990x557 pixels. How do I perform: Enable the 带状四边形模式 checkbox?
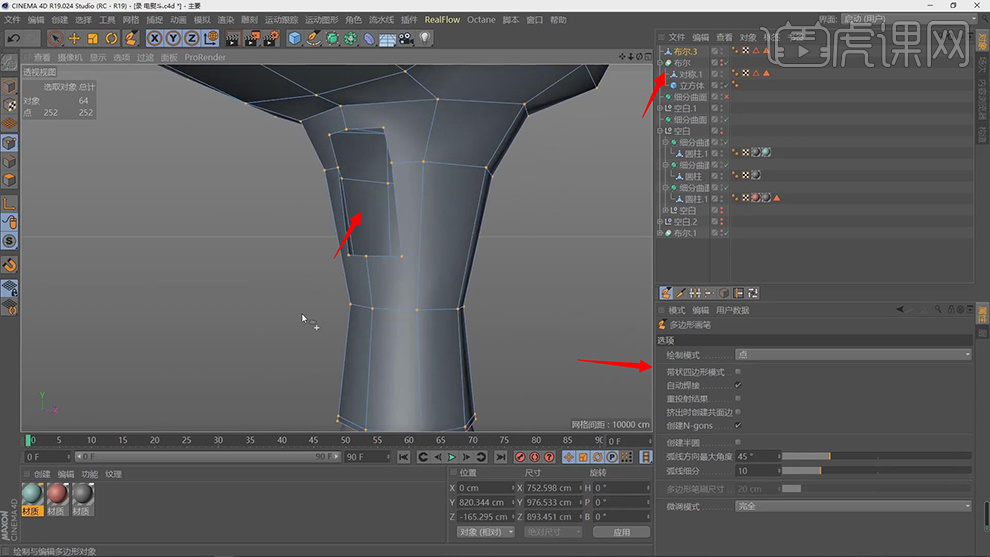click(x=738, y=371)
